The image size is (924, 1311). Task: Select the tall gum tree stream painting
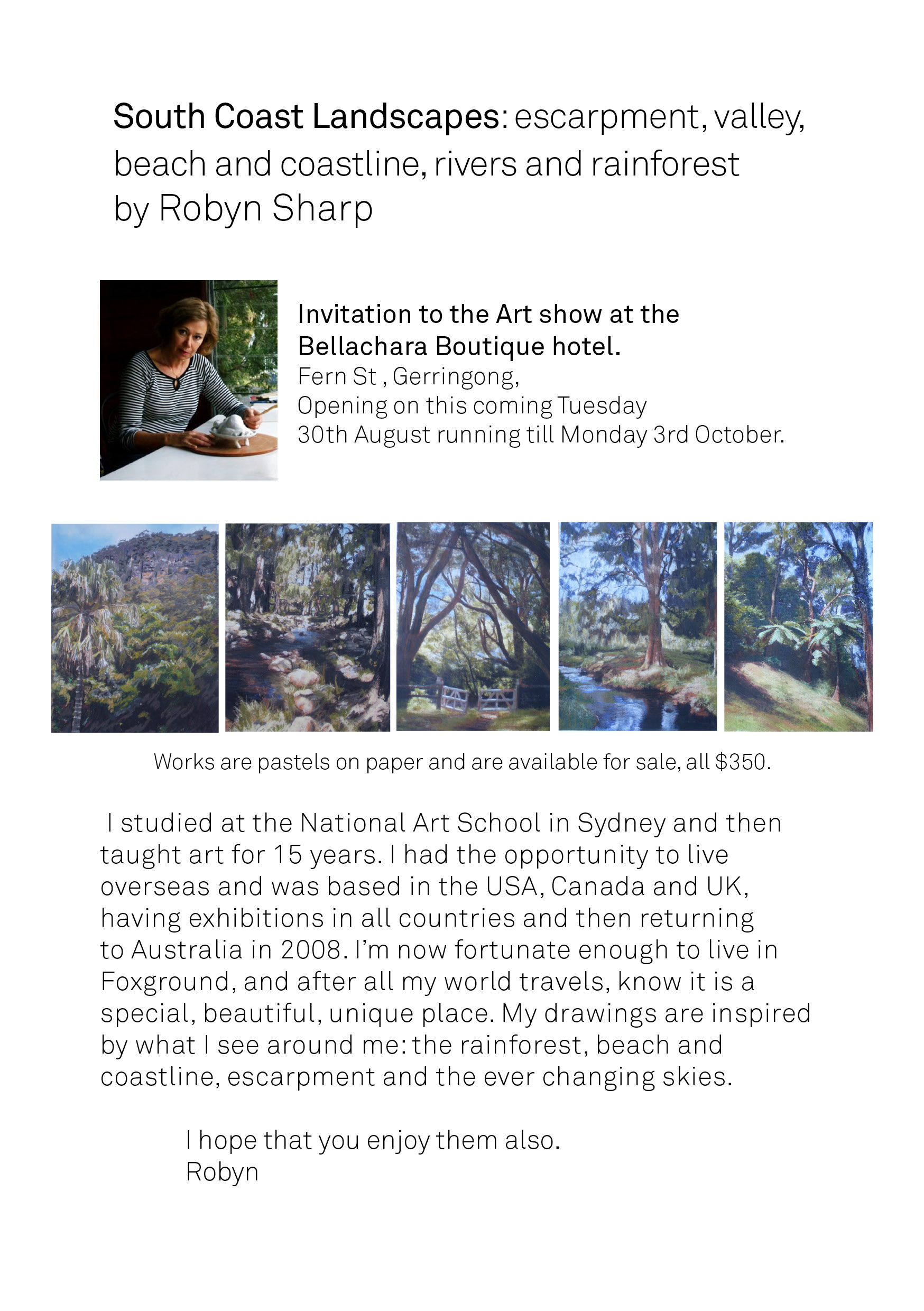[x=637, y=626]
